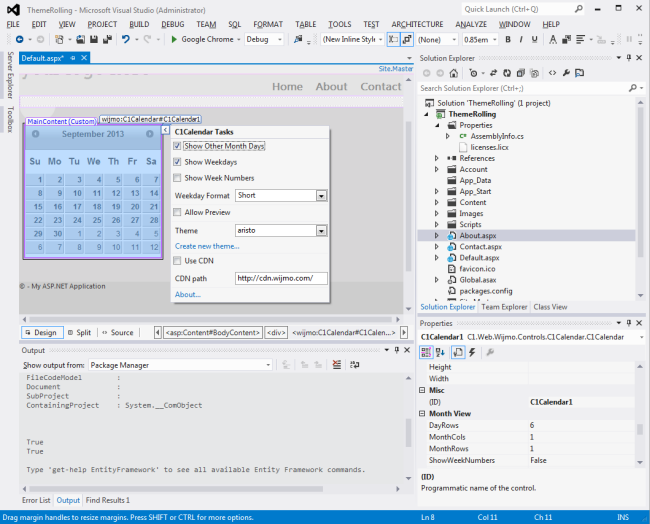This screenshot has width=650, height=524.
Task: Switch to the Team Explorer tab
Action: 504,307
